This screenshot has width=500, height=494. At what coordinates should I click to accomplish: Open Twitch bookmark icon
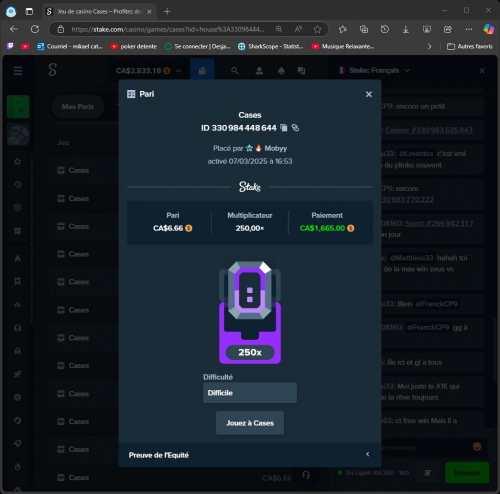pyautogui.click(x=10, y=46)
